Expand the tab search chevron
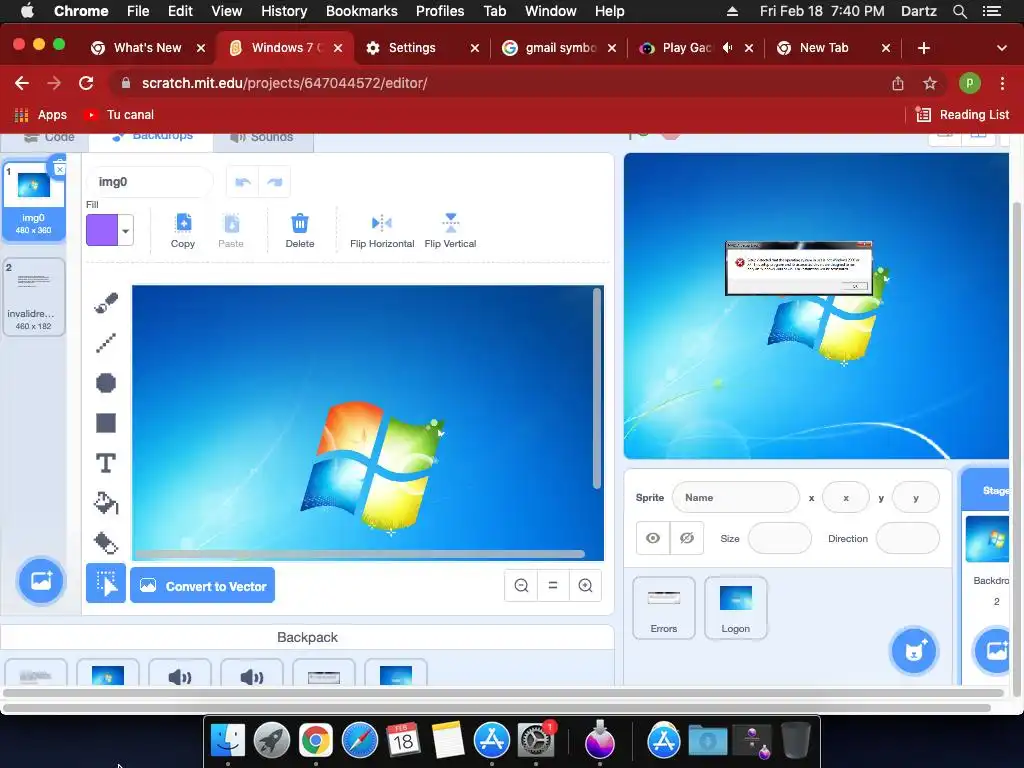Image resolution: width=1024 pixels, height=768 pixels. point(1002,48)
